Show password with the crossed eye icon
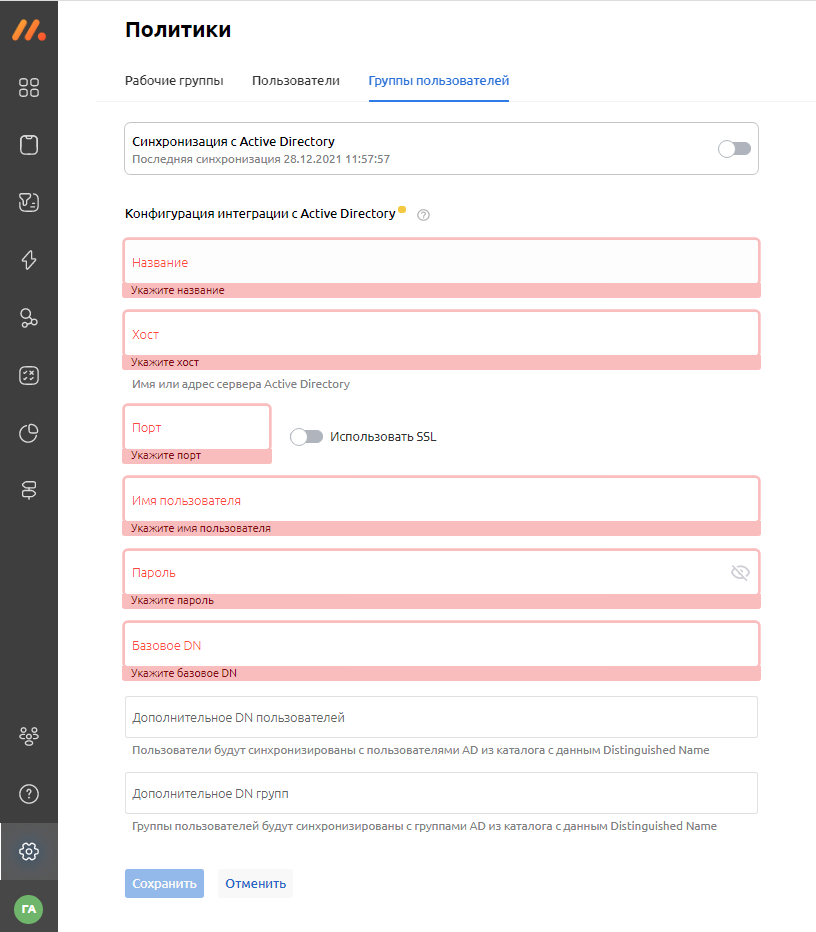816x932 pixels. click(x=740, y=573)
